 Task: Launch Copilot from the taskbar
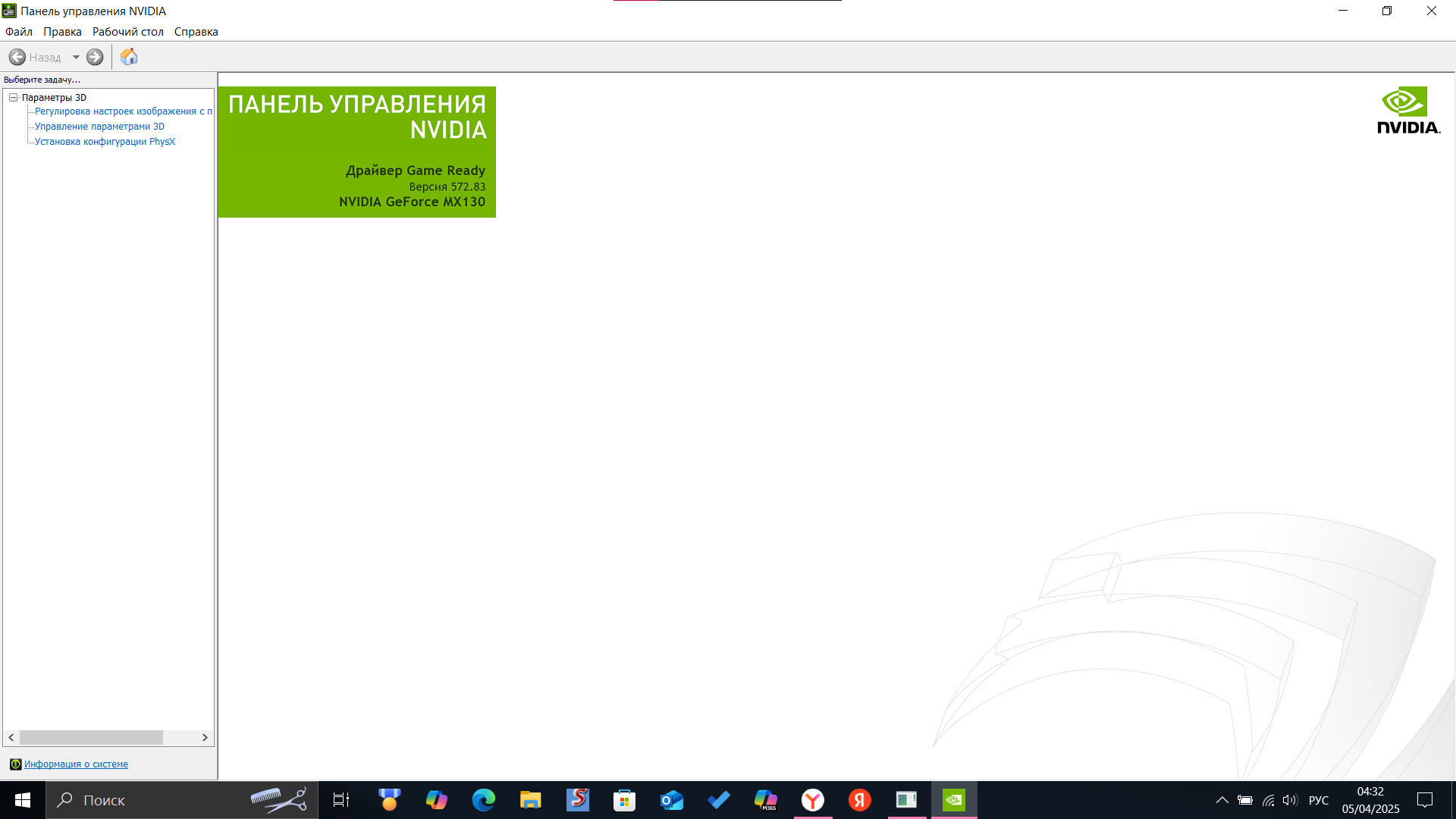436,800
